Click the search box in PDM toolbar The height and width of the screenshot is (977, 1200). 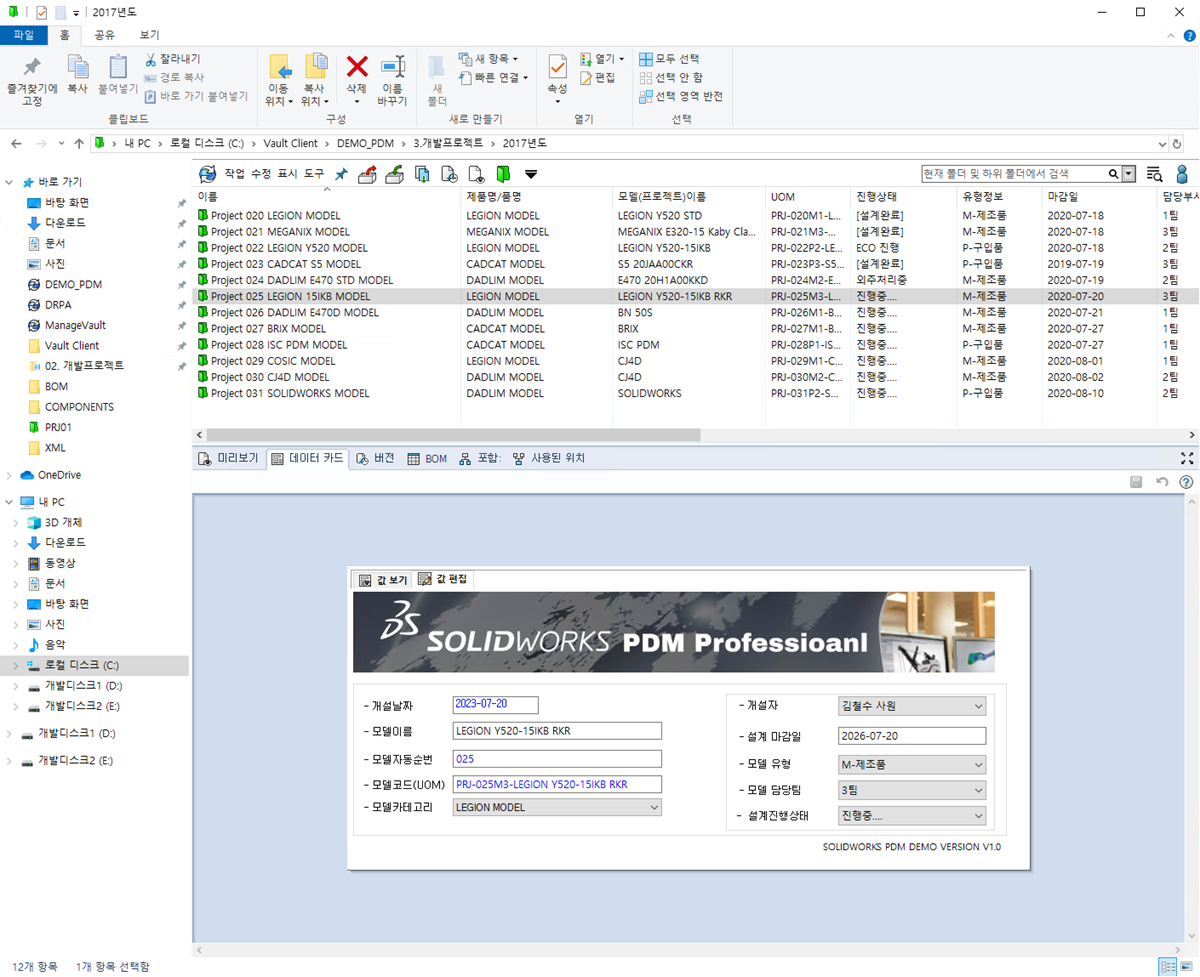coord(1013,174)
